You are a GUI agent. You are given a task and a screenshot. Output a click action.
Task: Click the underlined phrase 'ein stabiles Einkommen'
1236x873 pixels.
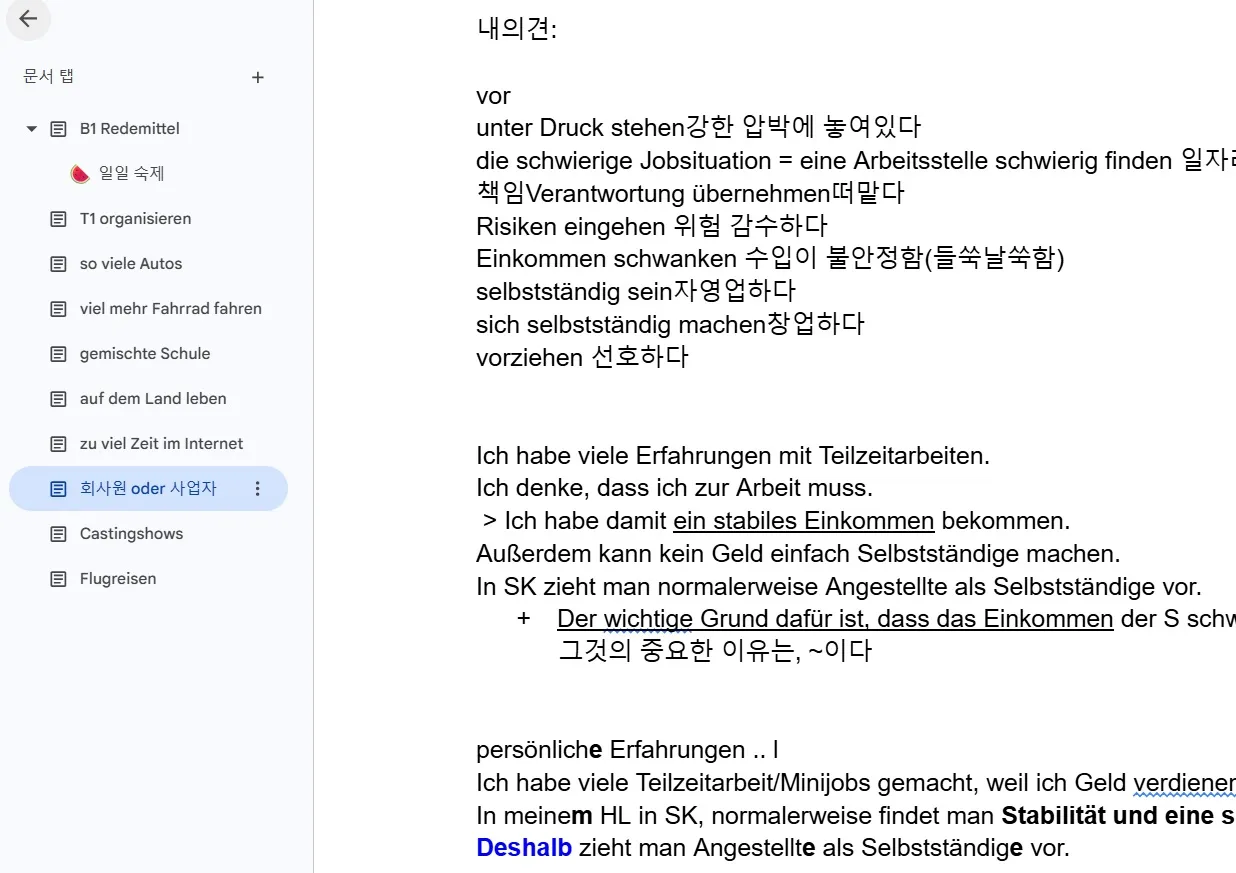[804, 521]
